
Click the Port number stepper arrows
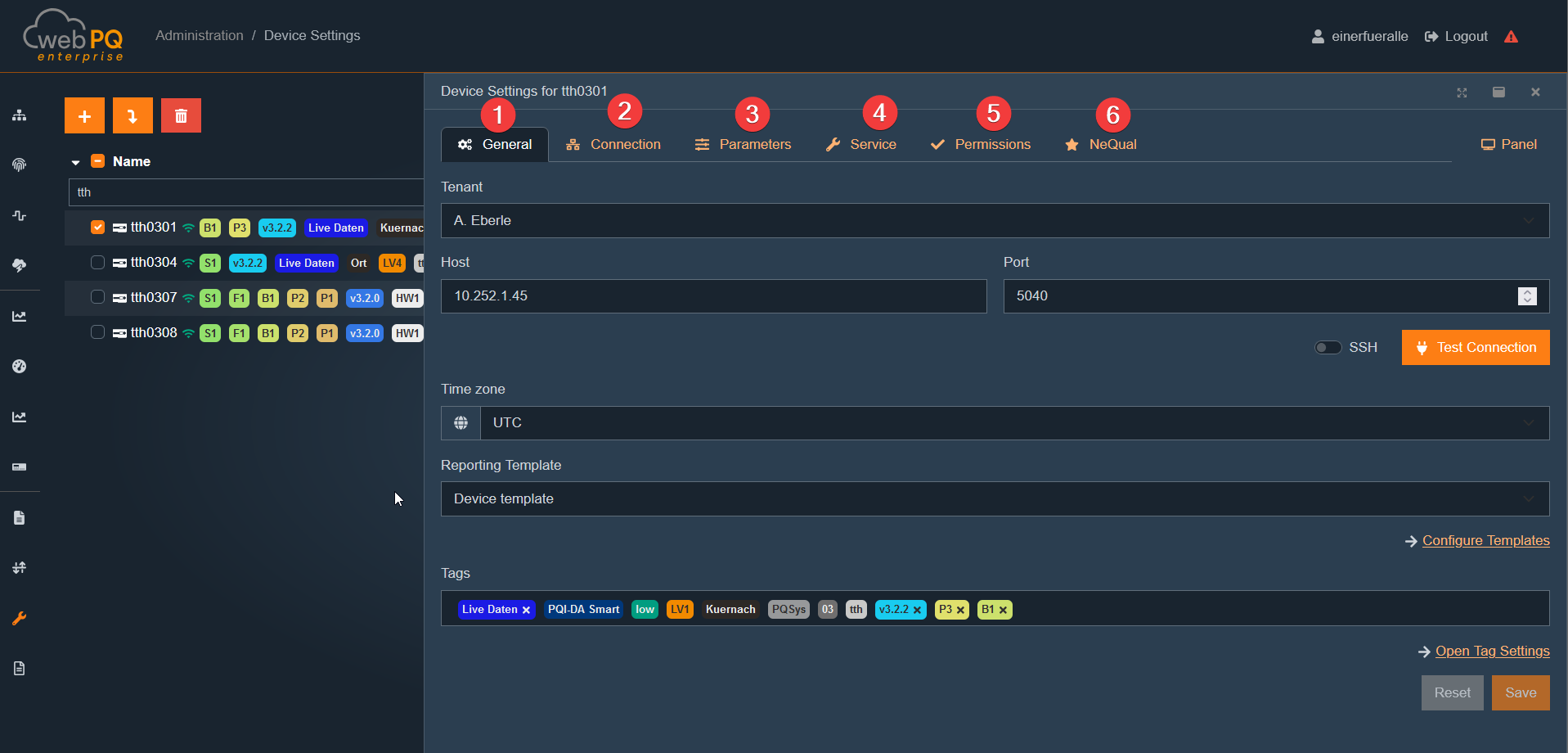click(1527, 296)
